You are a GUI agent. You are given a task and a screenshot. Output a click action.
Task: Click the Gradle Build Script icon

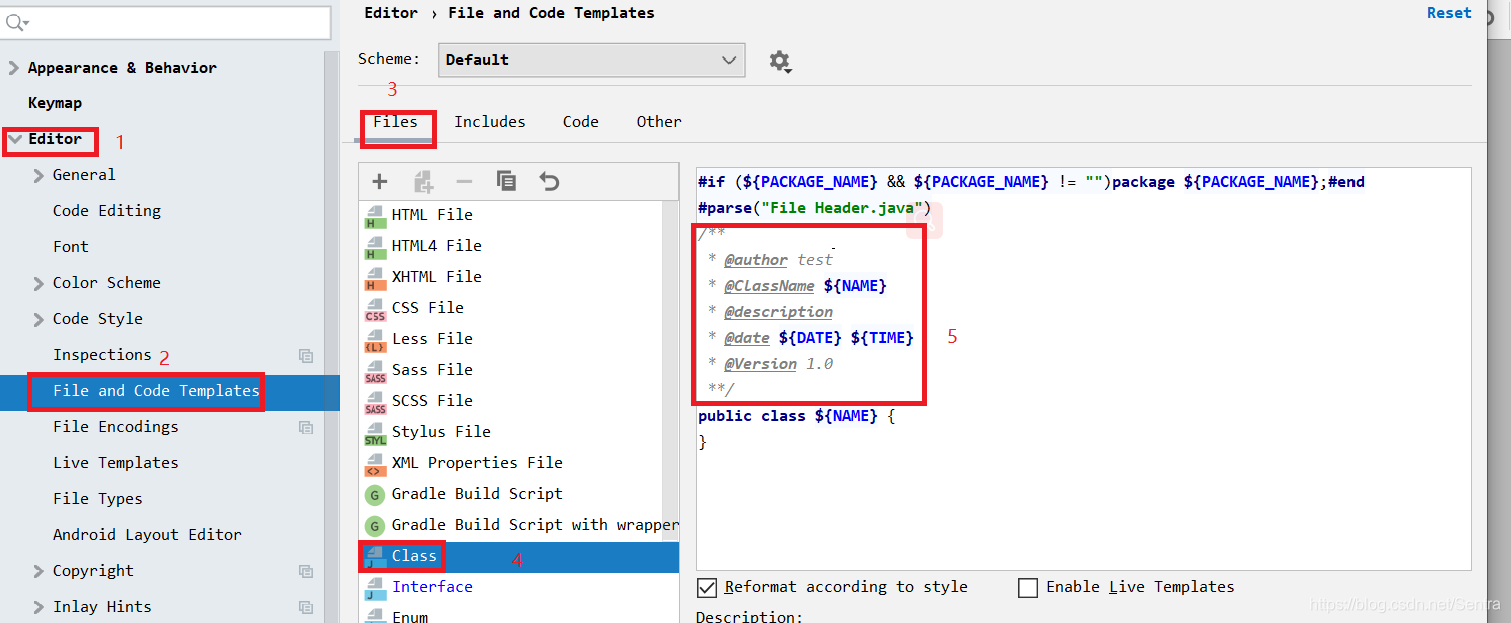(x=375, y=494)
